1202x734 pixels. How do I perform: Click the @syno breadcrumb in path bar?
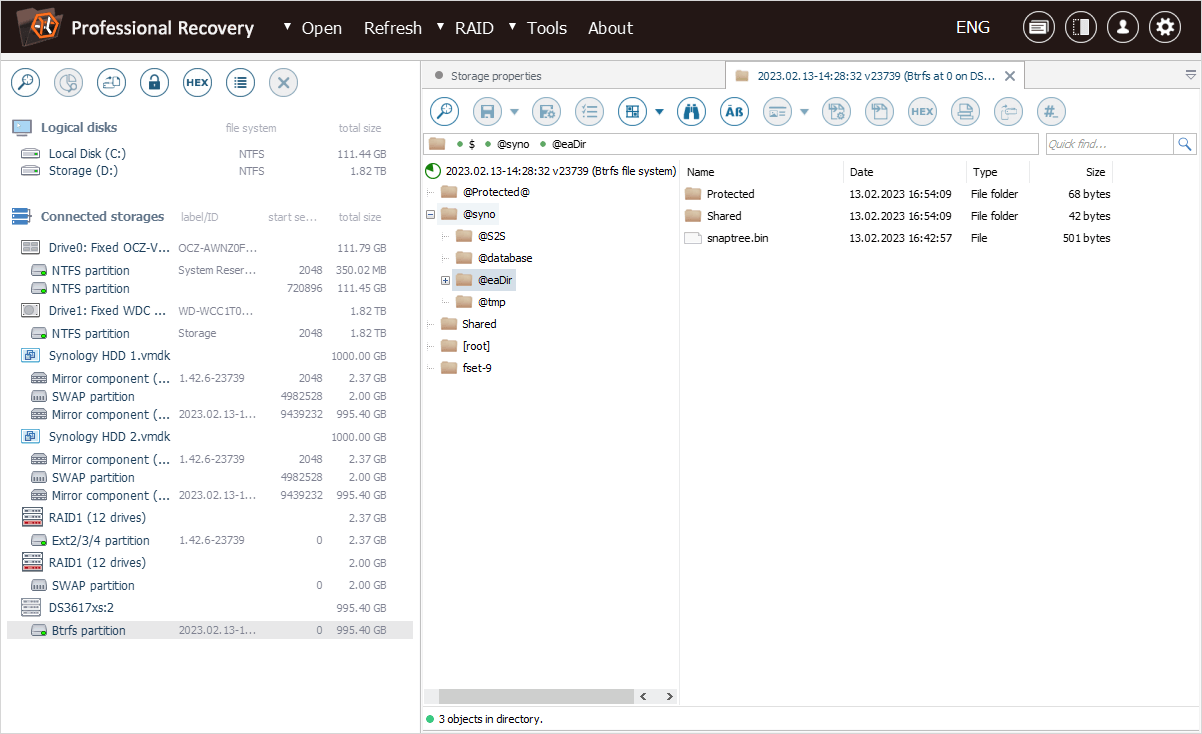(513, 144)
